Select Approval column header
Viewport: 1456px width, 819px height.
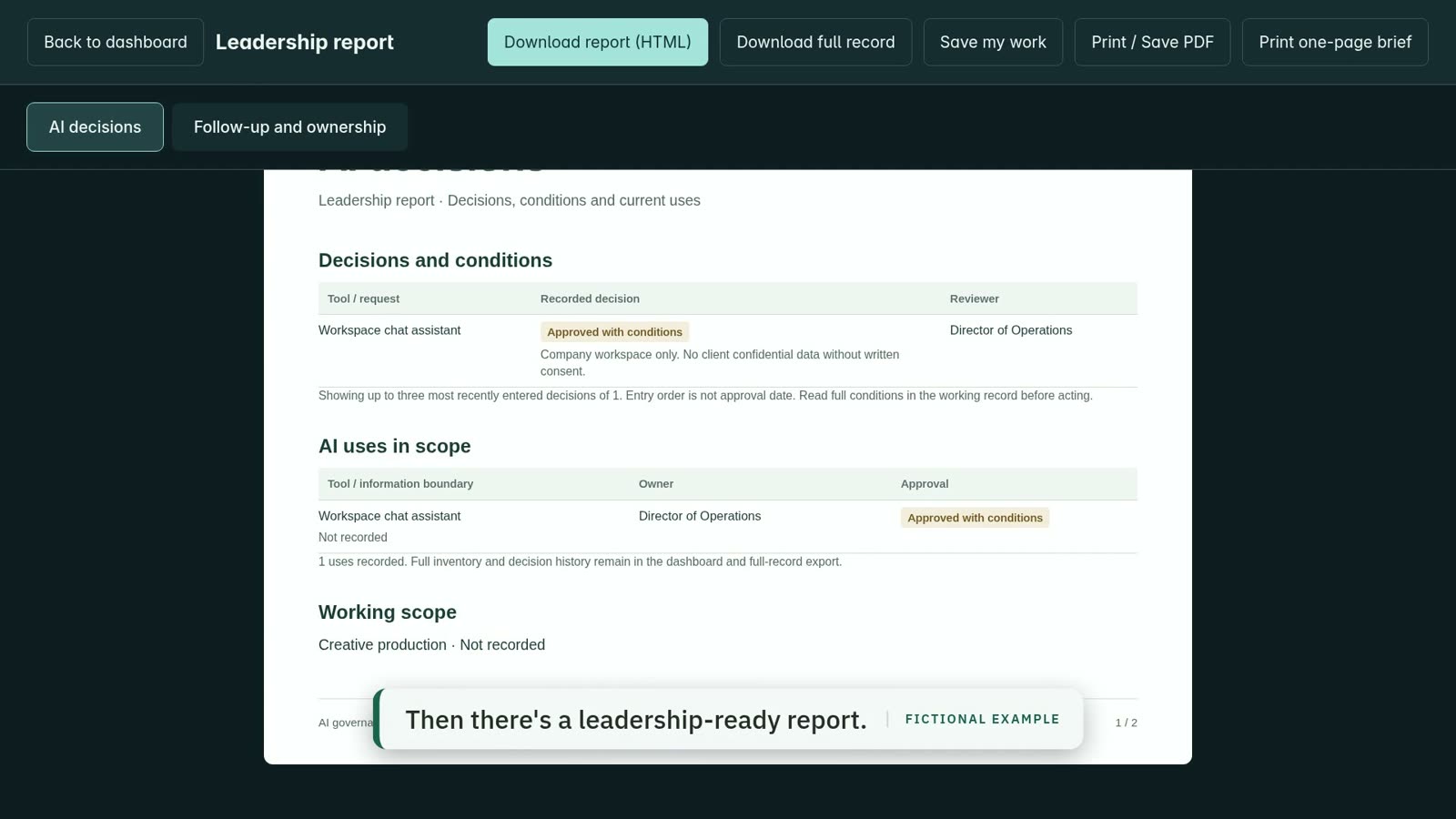coord(925,484)
